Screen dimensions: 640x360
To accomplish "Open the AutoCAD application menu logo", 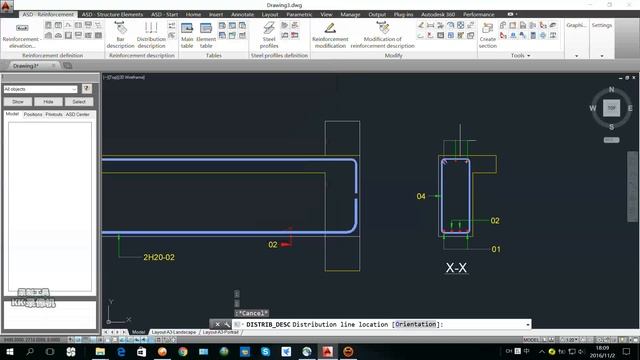I will [7, 6].
